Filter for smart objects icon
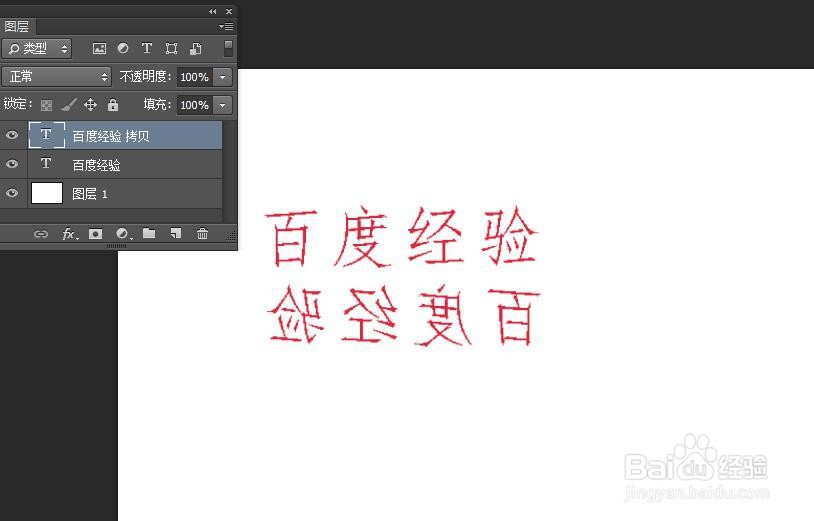Viewport: 814px width, 521px height. click(196, 49)
